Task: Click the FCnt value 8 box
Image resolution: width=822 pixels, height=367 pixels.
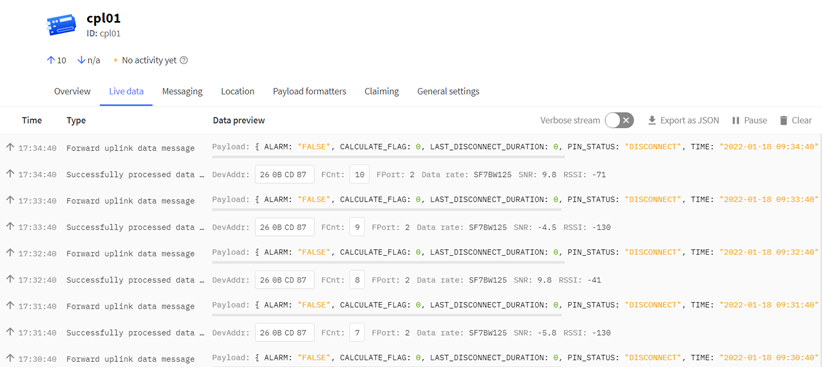Action: (357, 279)
